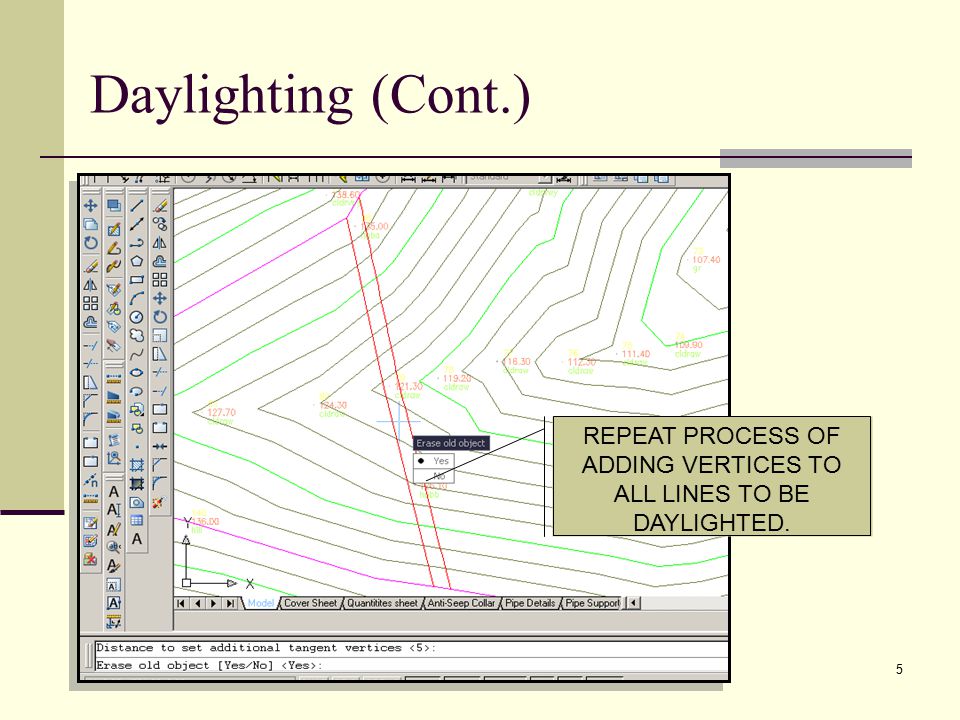
Task: Select the Ellipse tool
Action: point(137,372)
